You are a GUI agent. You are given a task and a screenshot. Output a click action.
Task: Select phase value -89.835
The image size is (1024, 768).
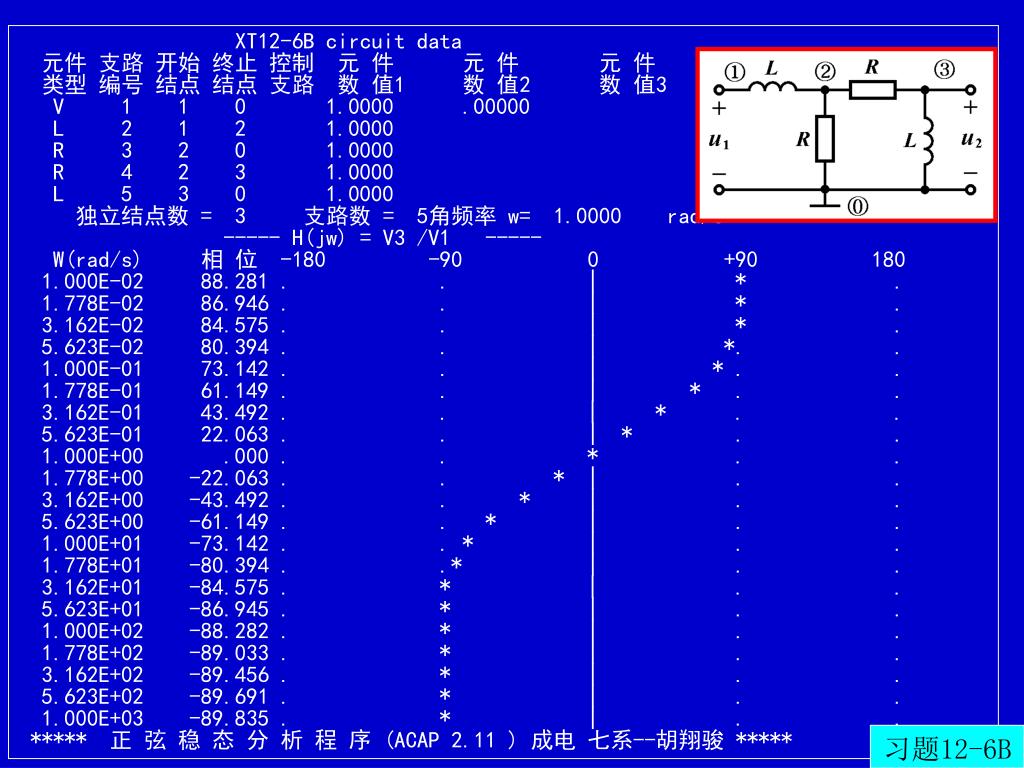[229, 718]
